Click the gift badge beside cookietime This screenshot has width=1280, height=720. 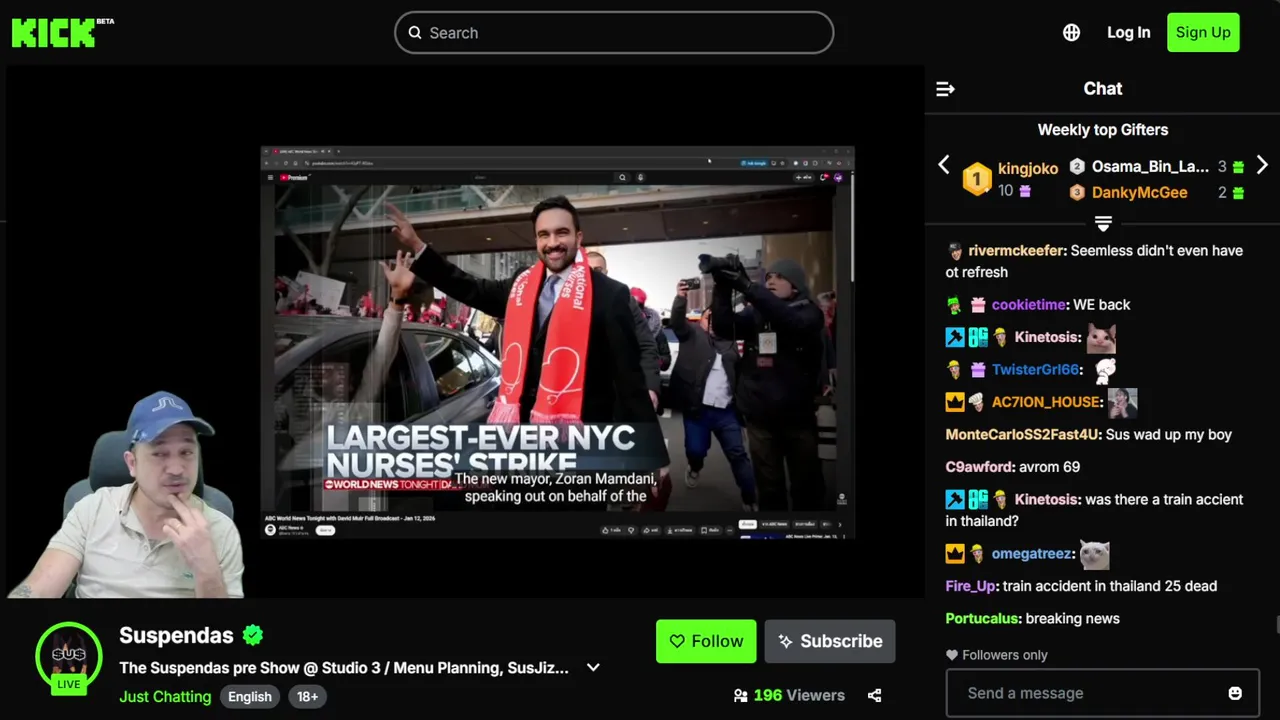(977, 305)
